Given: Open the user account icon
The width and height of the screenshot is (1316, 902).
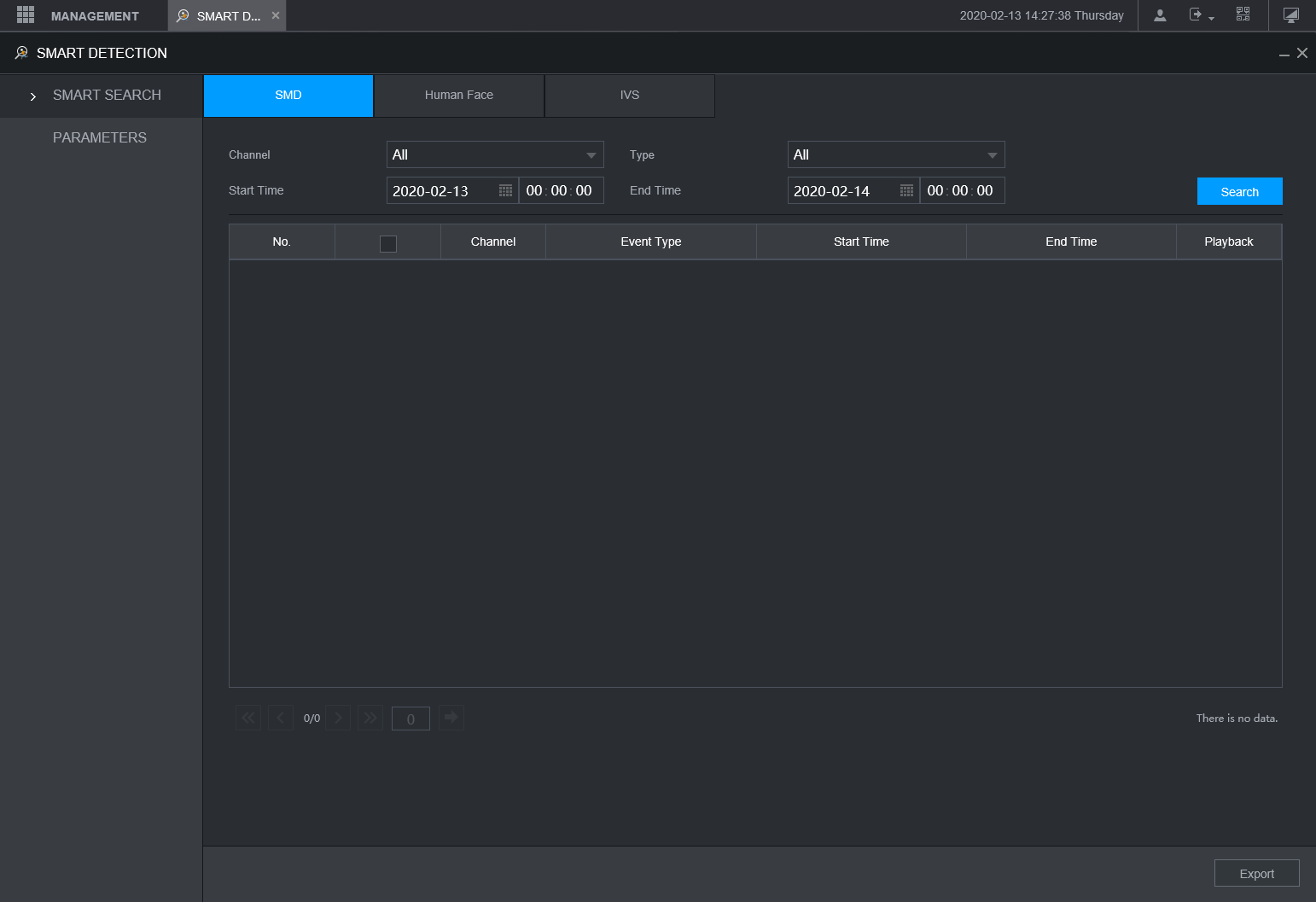Looking at the screenshot, I should tap(1160, 15).
